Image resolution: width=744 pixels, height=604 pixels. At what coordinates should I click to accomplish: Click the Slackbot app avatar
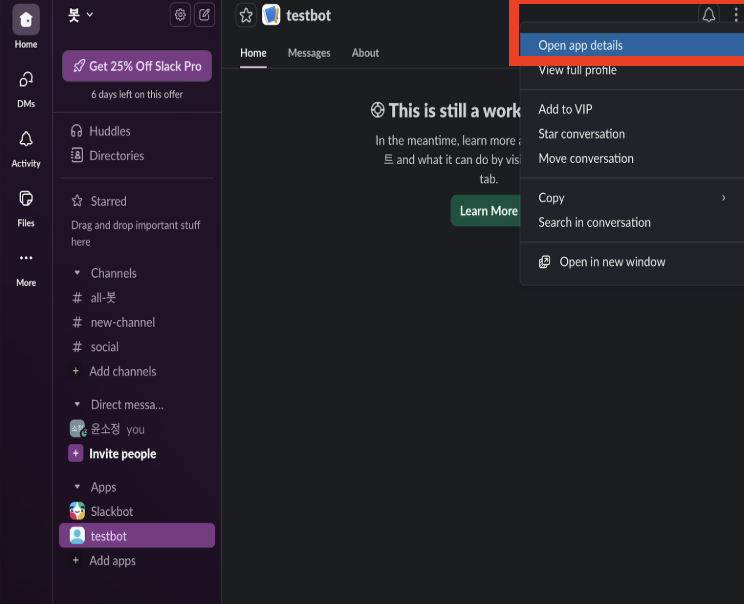77,511
